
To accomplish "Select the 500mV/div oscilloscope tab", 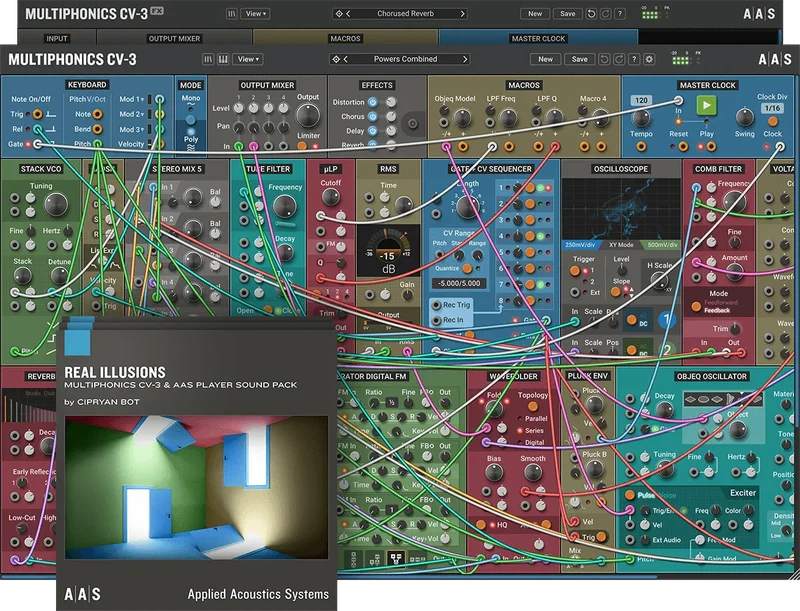I will click(x=662, y=245).
